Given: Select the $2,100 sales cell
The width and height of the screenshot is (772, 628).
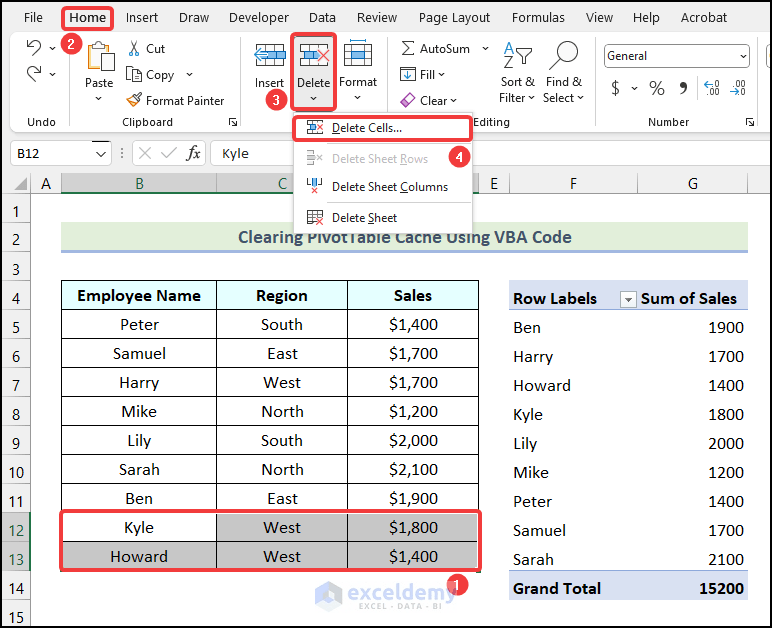Looking at the screenshot, I should tap(413, 470).
